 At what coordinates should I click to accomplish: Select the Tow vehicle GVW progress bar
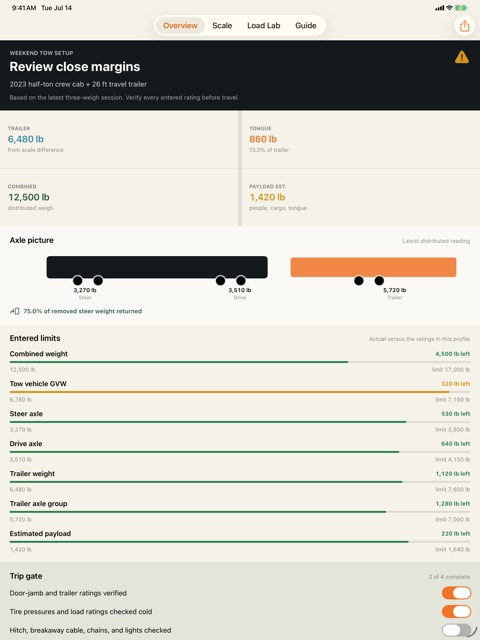tap(240, 392)
